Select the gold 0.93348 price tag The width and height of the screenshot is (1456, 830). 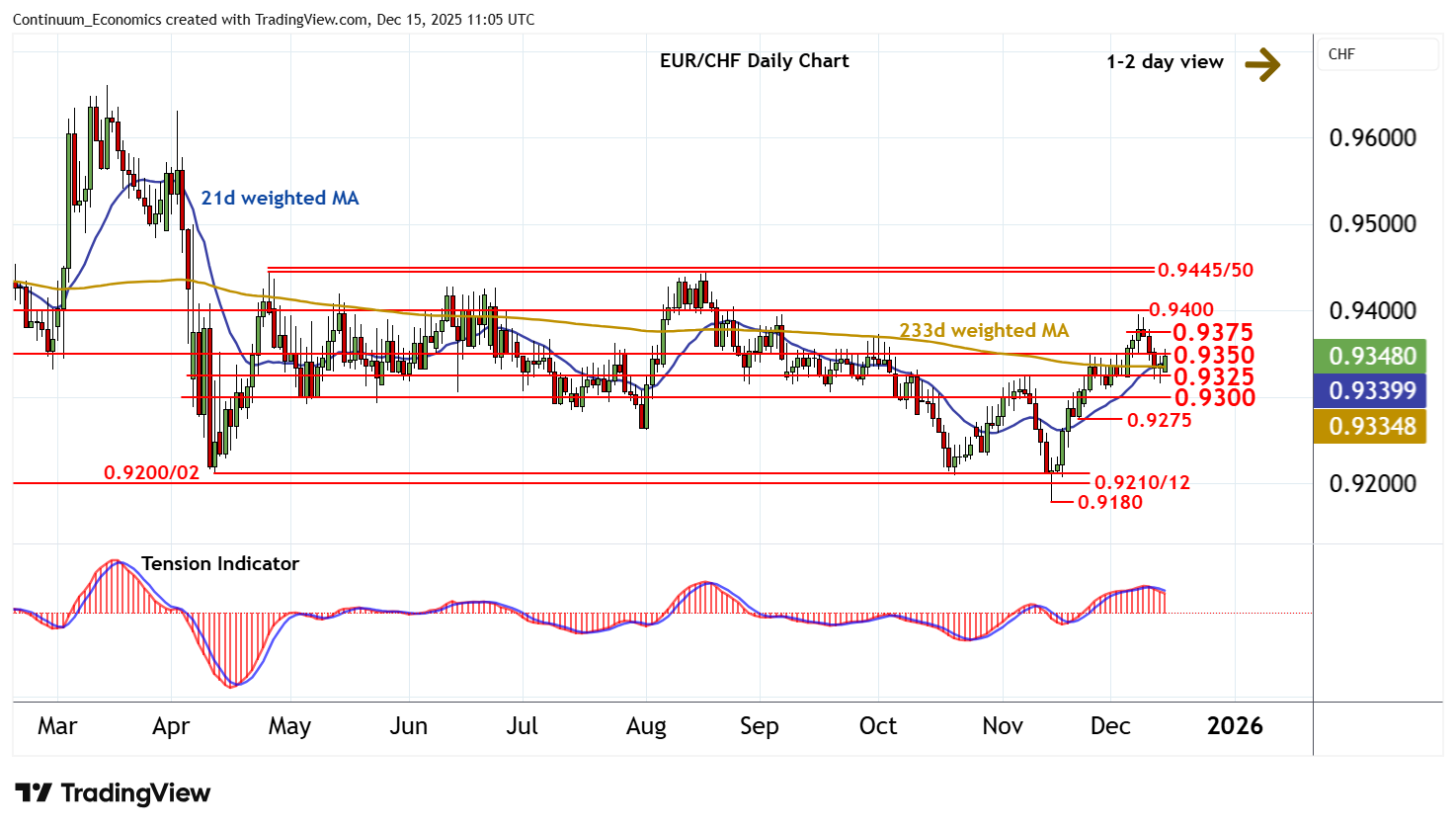tap(1372, 426)
